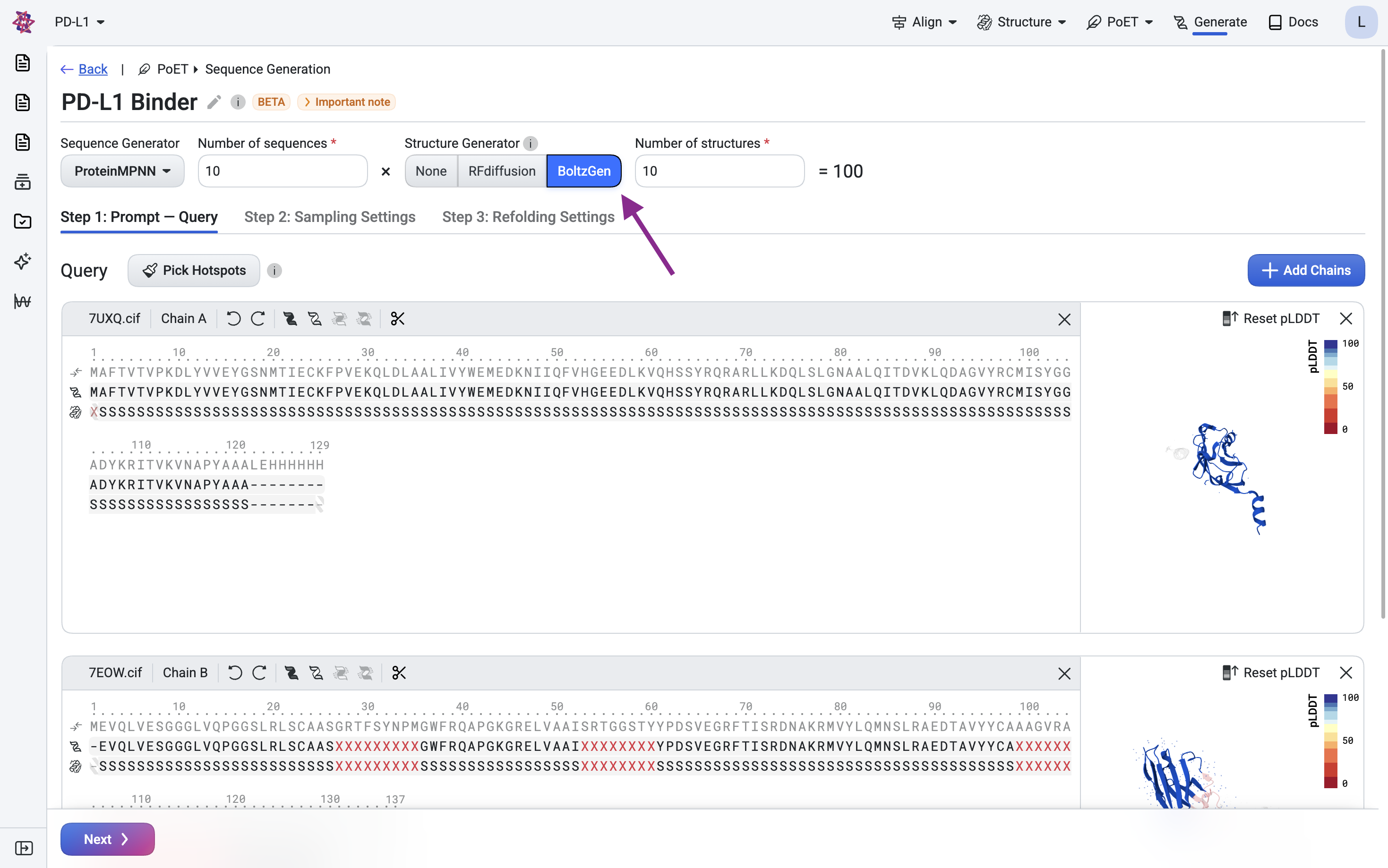Viewport: 1388px width, 868px height.
Task: Click the Chain A label
Action: click(x=184, y=319)
